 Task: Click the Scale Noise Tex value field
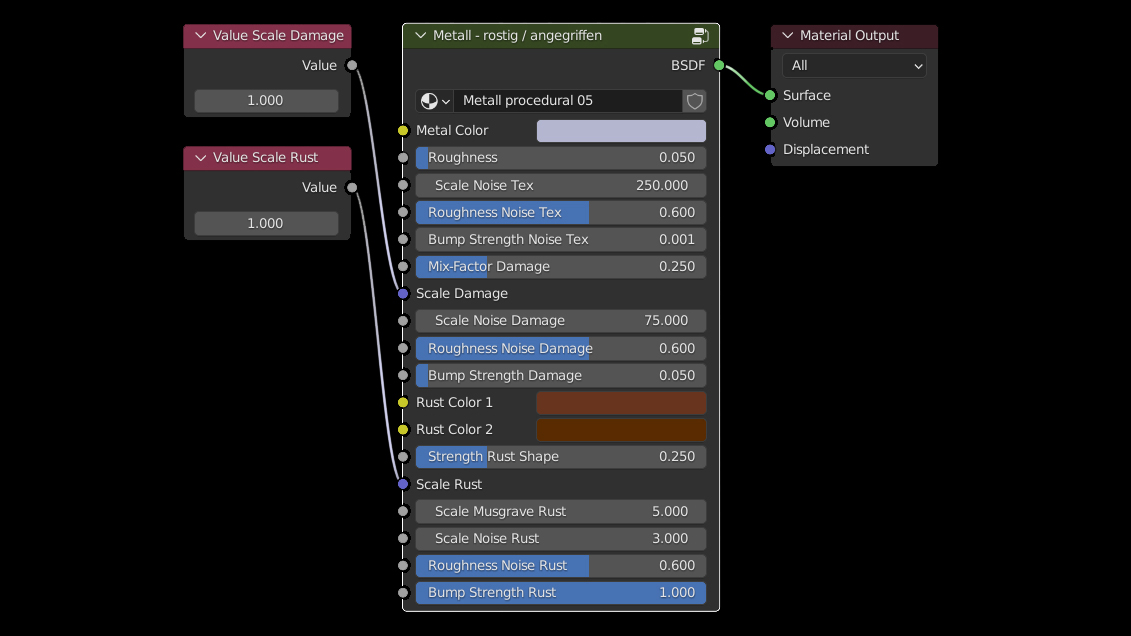561,186
